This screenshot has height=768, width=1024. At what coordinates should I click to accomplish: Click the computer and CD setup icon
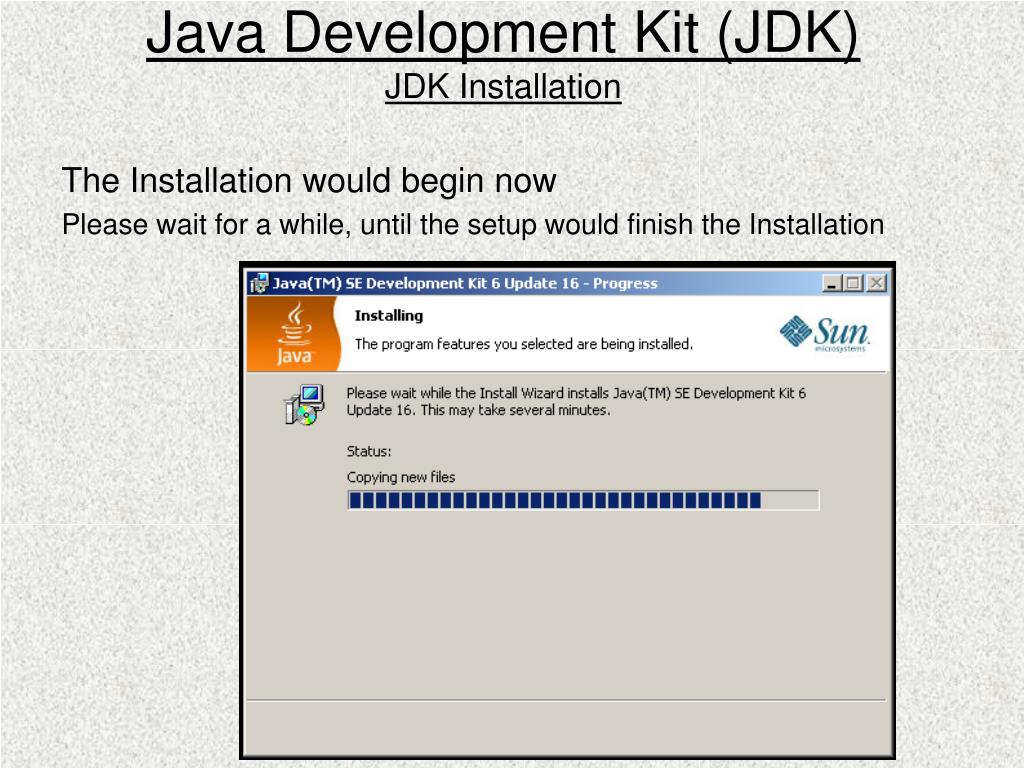tap(304, 405)
